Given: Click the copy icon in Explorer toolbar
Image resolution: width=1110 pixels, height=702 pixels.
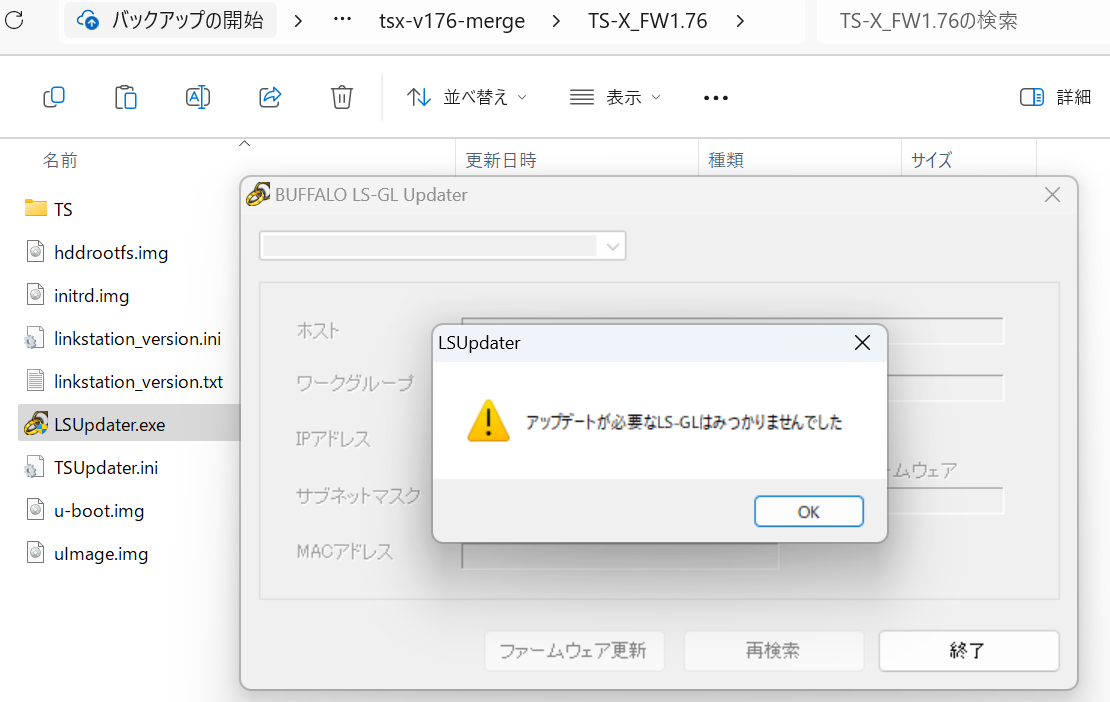Looking at the screenshot, I should click(55, 97).
